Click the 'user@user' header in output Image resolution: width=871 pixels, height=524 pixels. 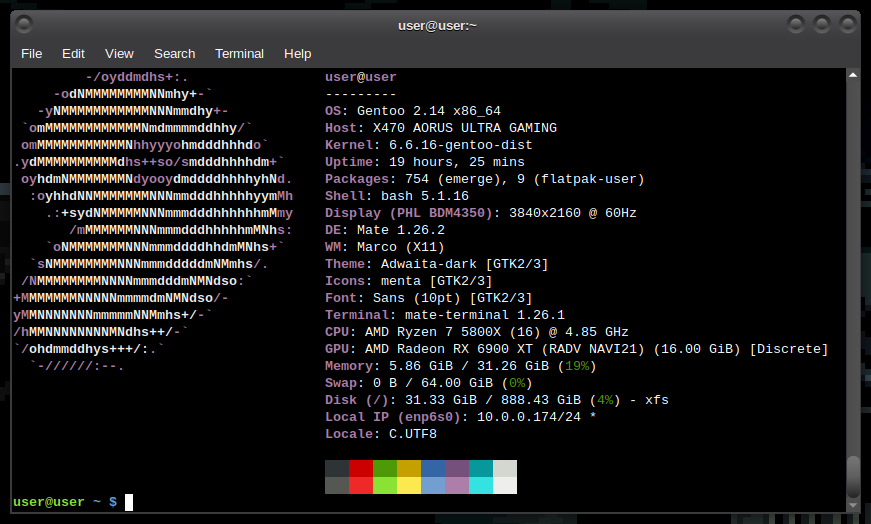[x=361, y=77]
